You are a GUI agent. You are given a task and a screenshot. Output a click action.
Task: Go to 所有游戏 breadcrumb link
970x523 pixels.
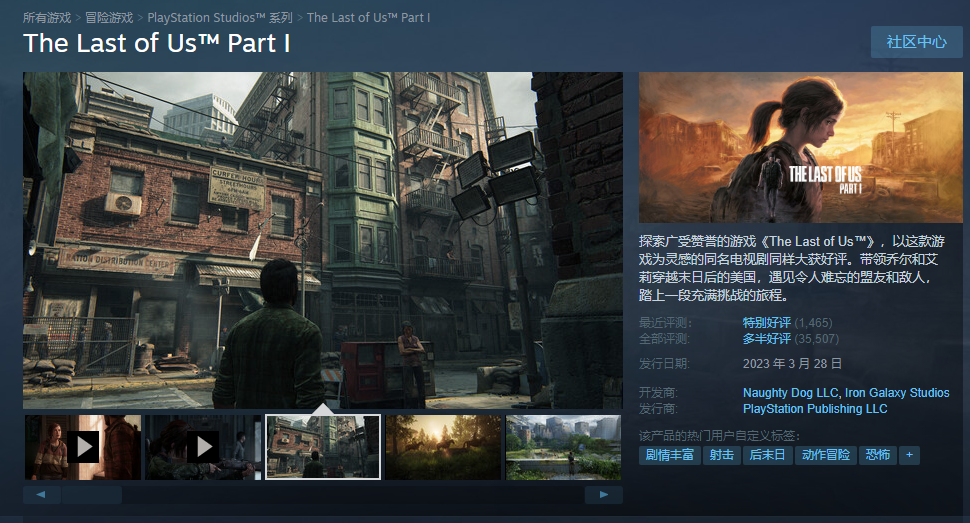point(47,18)
